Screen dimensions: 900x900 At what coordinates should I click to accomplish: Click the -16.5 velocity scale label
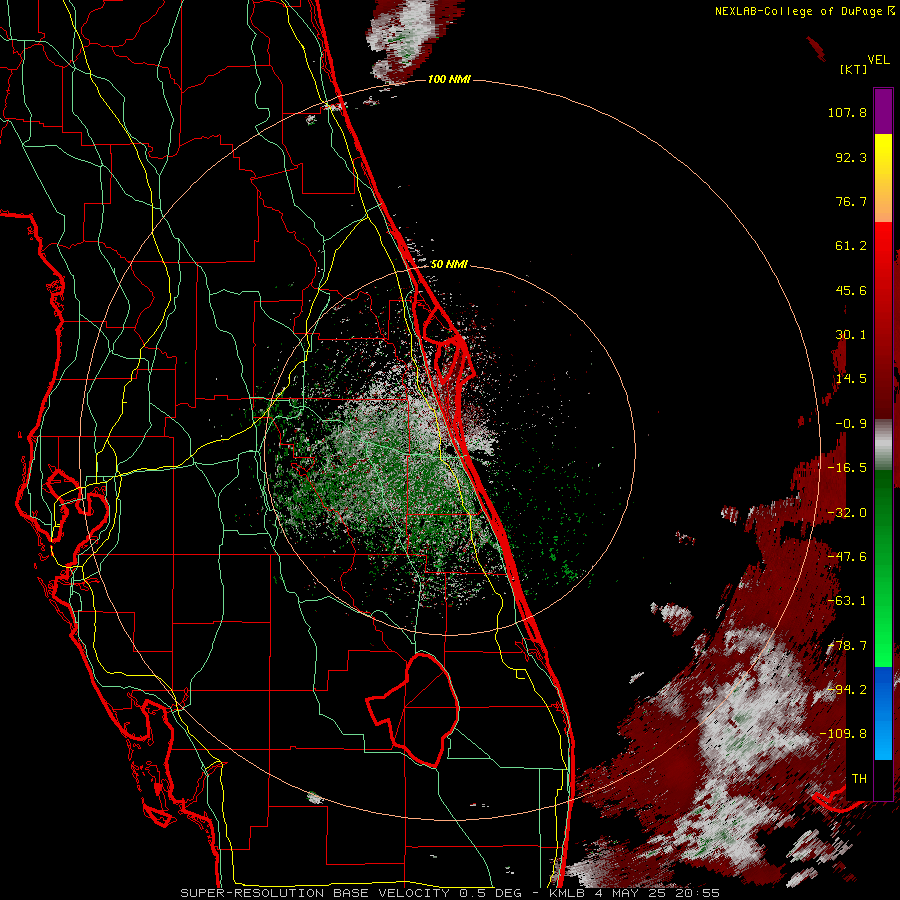pos(847,468)
